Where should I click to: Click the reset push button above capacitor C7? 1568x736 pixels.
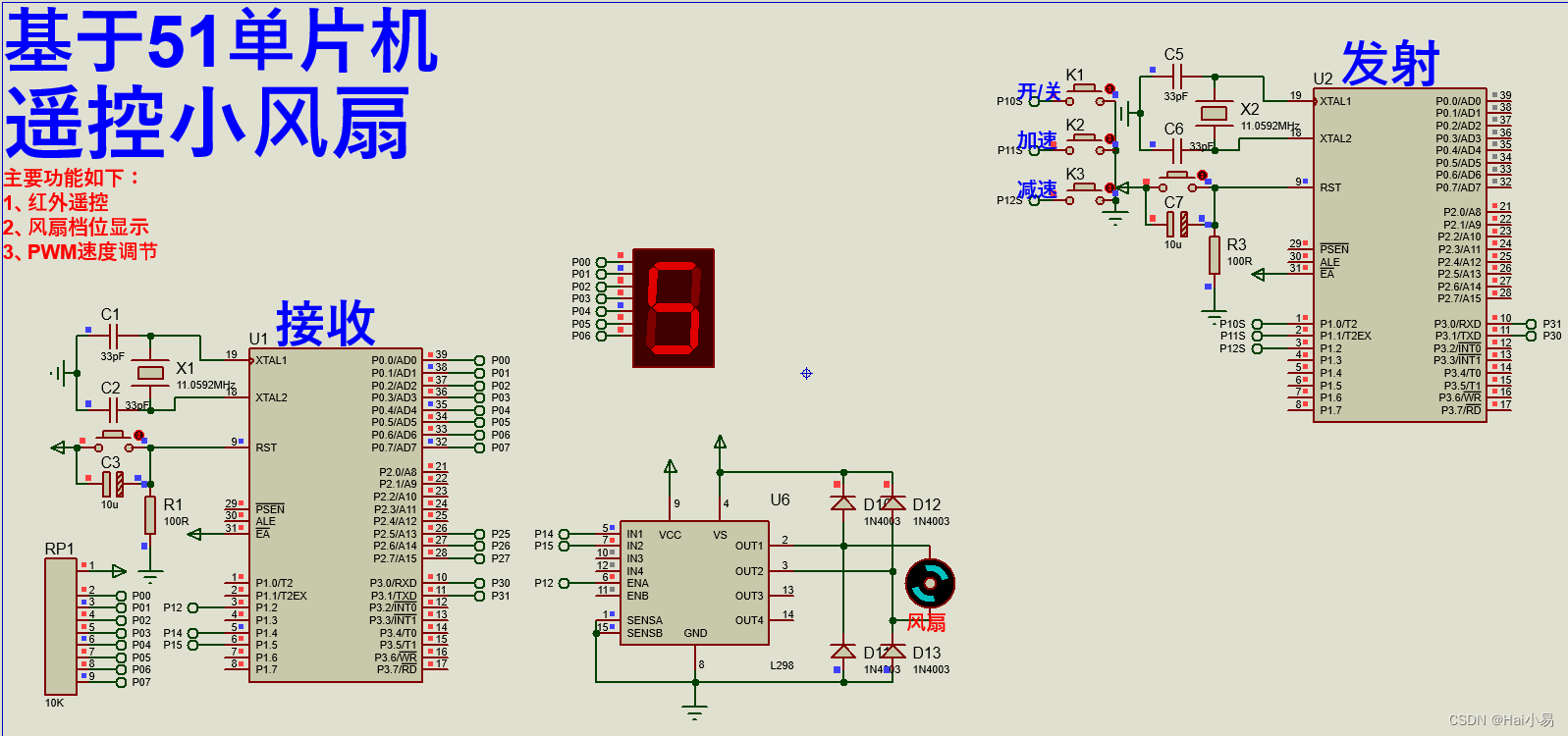pyautogui.click(x=1177, y=181)
